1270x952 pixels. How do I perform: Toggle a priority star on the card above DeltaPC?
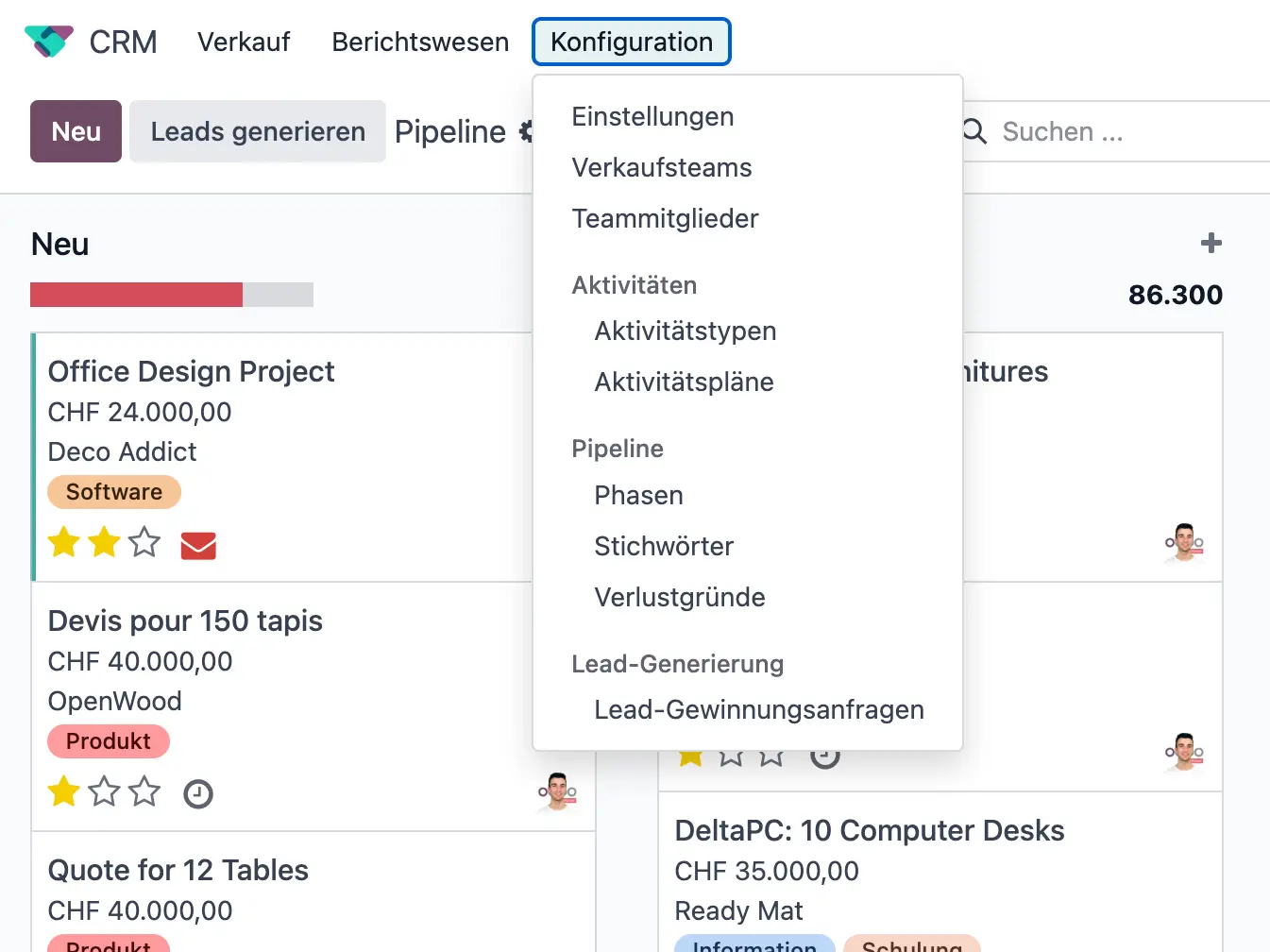[x=731, y=755]
